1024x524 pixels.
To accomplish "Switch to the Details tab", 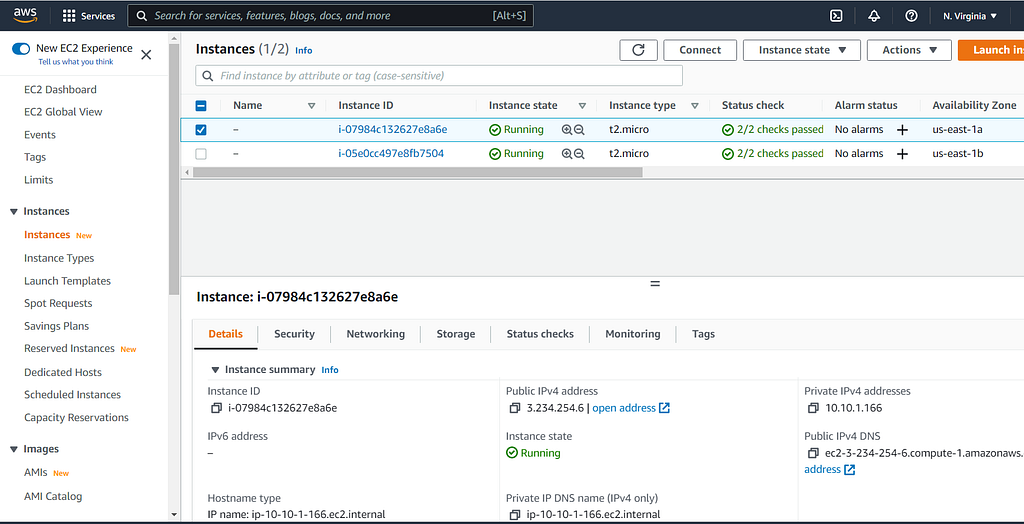I will pyautogui.click(x=225, y=334).
